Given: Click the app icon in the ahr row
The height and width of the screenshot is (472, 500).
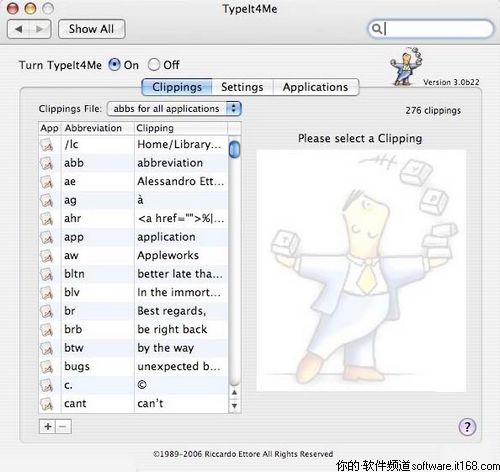Looking at the screenshot, I should (47, 219).
